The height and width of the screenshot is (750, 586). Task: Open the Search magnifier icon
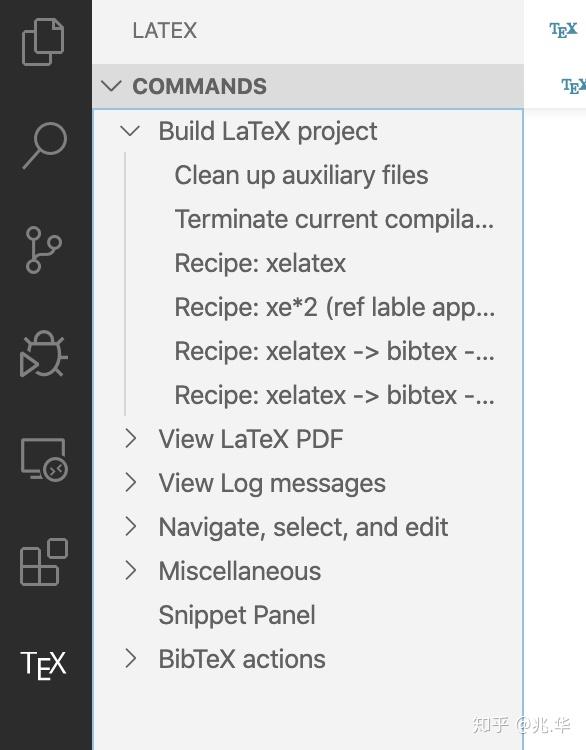pyautogui.click(x=44, y=145)
